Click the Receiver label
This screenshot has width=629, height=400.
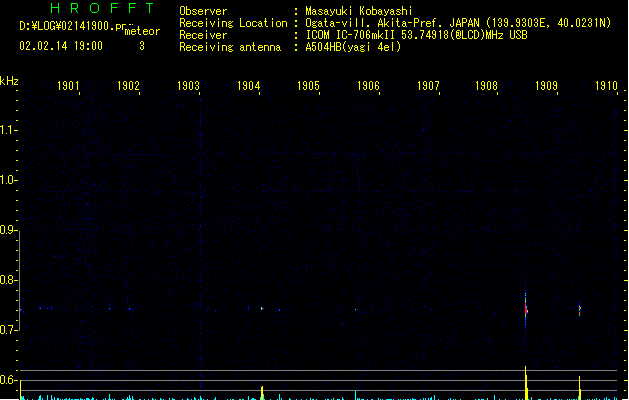(x=203, y=35)
